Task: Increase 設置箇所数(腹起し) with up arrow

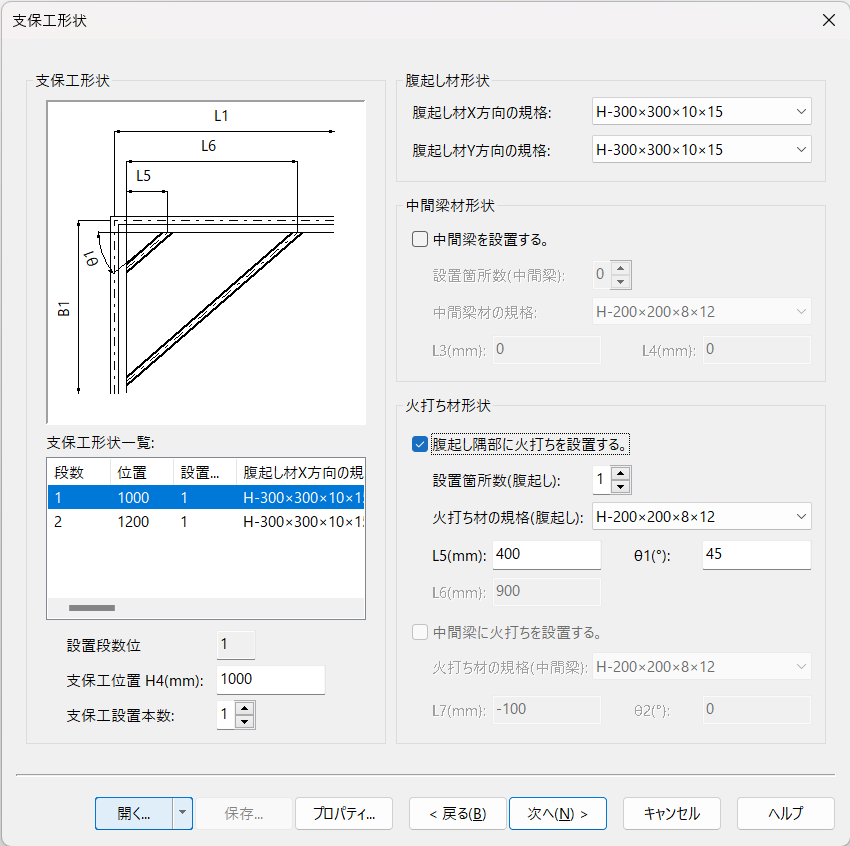Action: point(621,473)
